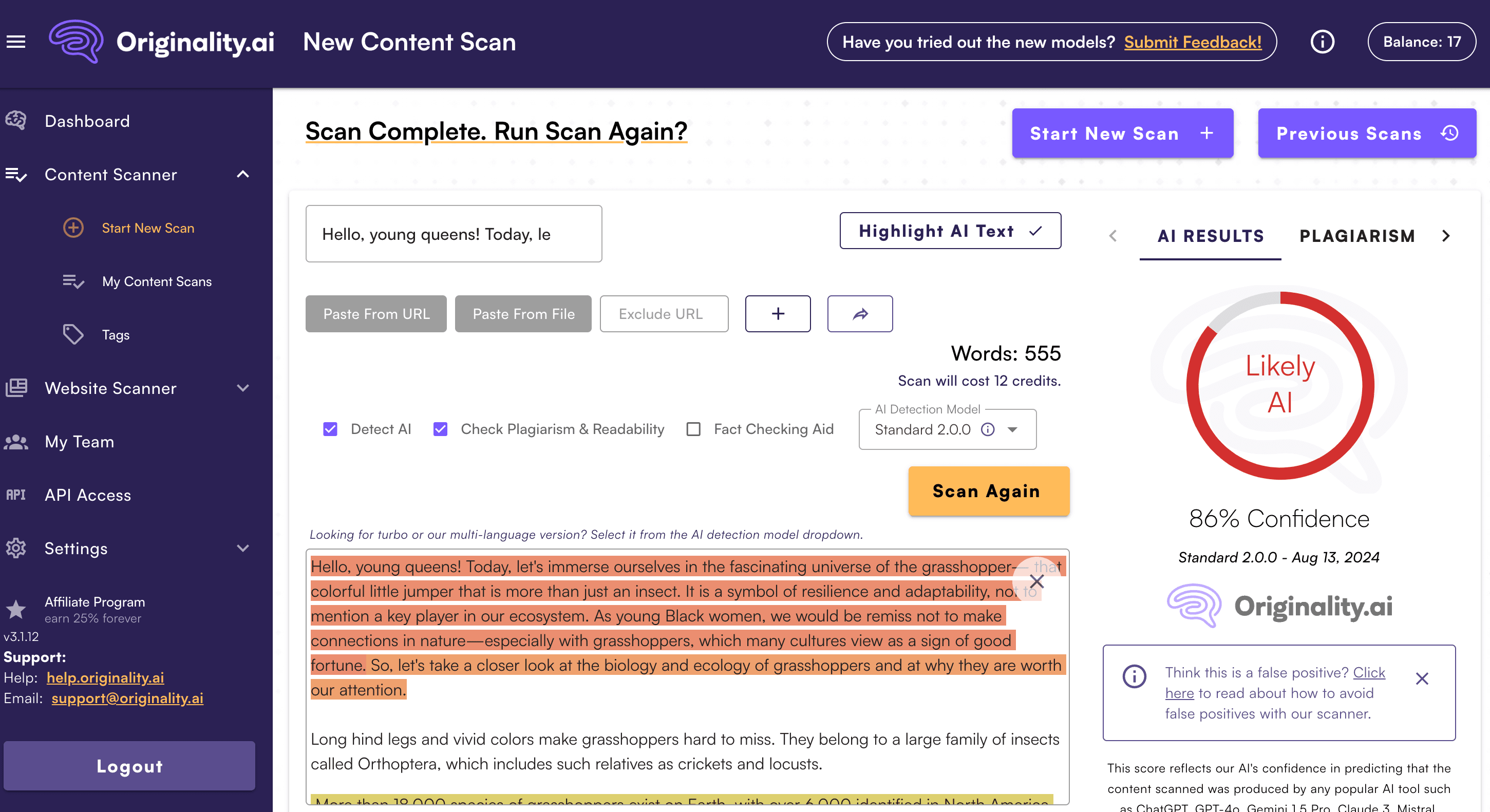Viewport: 1490px width, 812px height.
Task: Click the API Access sidebar icon
Action: pos(15,495)
